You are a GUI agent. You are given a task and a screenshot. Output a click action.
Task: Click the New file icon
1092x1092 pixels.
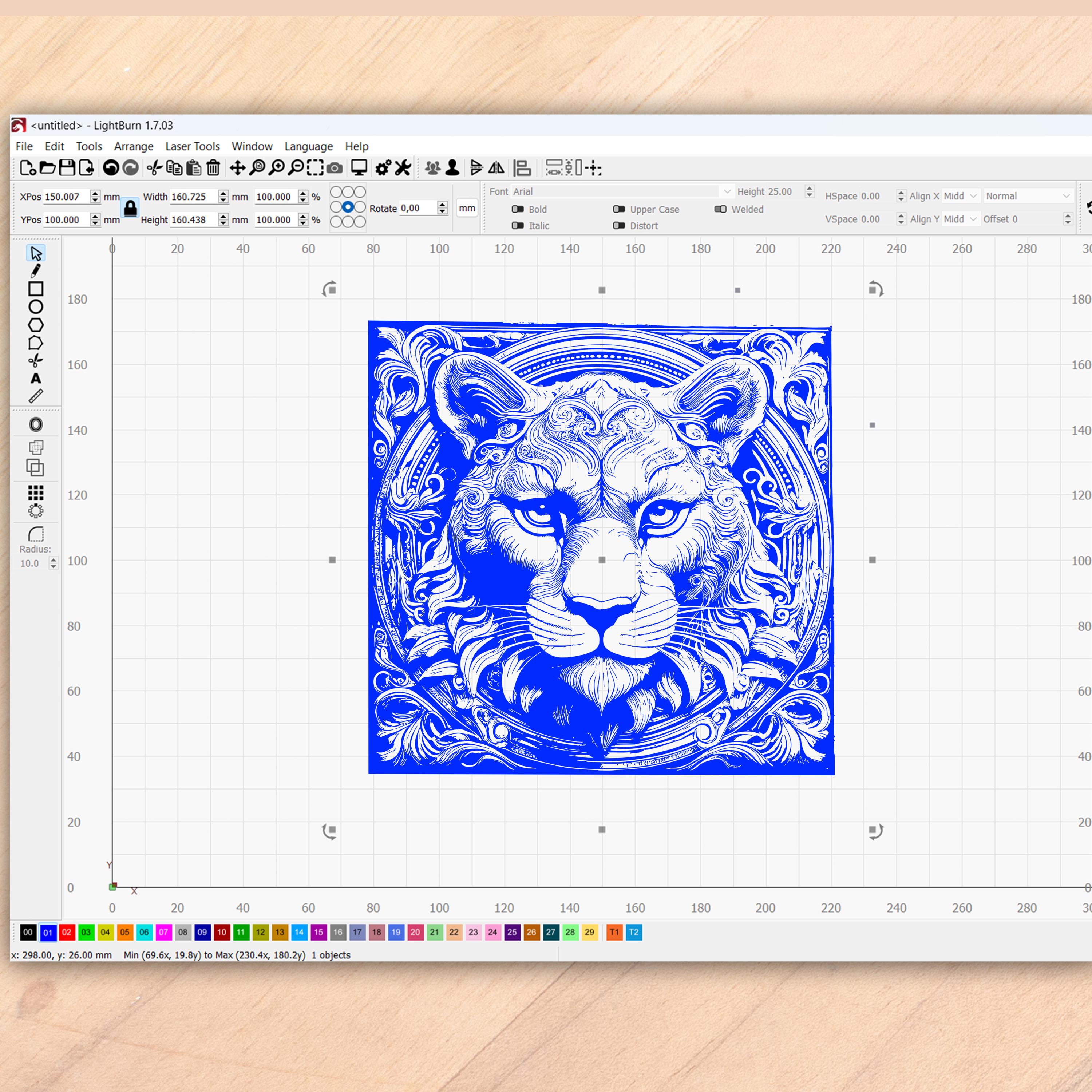(28, 168)
